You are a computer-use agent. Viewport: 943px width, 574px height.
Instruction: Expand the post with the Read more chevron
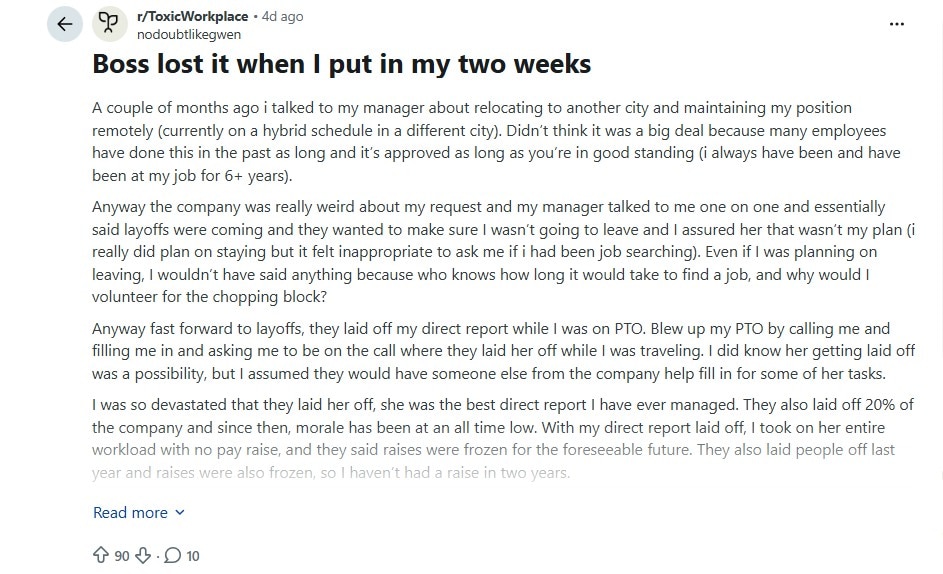pyautogui.click(x=180, y=513)
